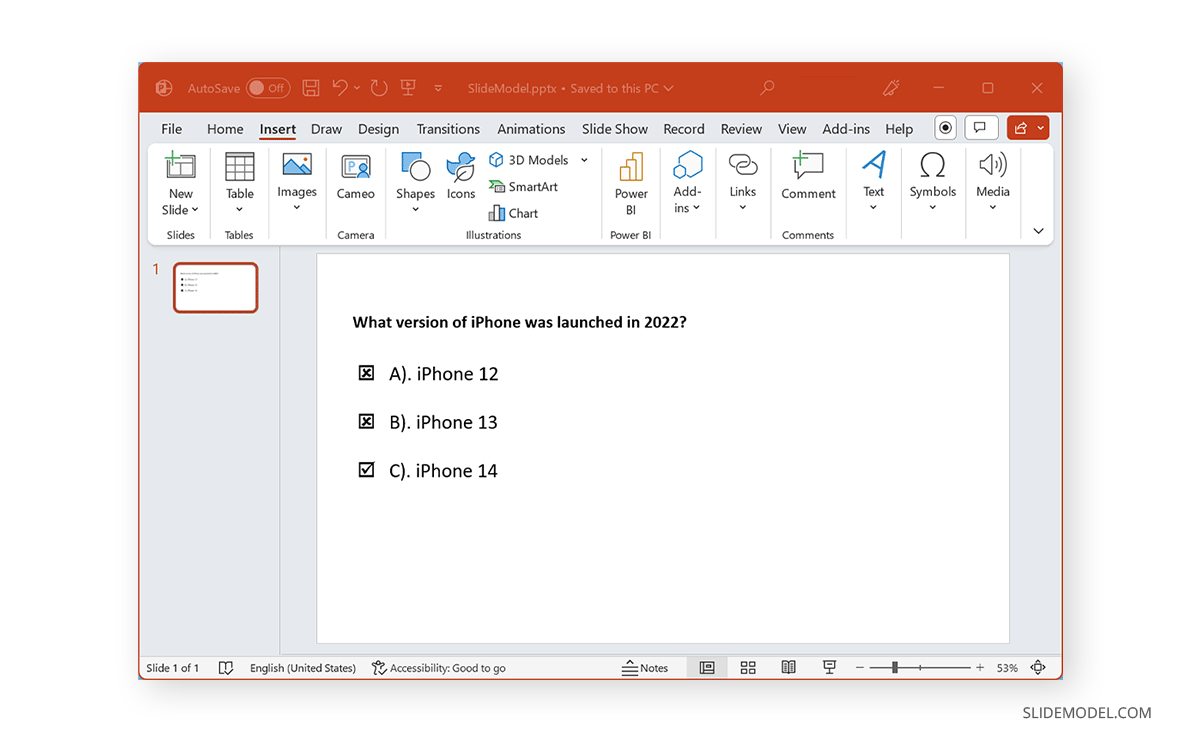Switch to Reading View
The width and height of the screenshot is (1200, 743).
[789, 668]
